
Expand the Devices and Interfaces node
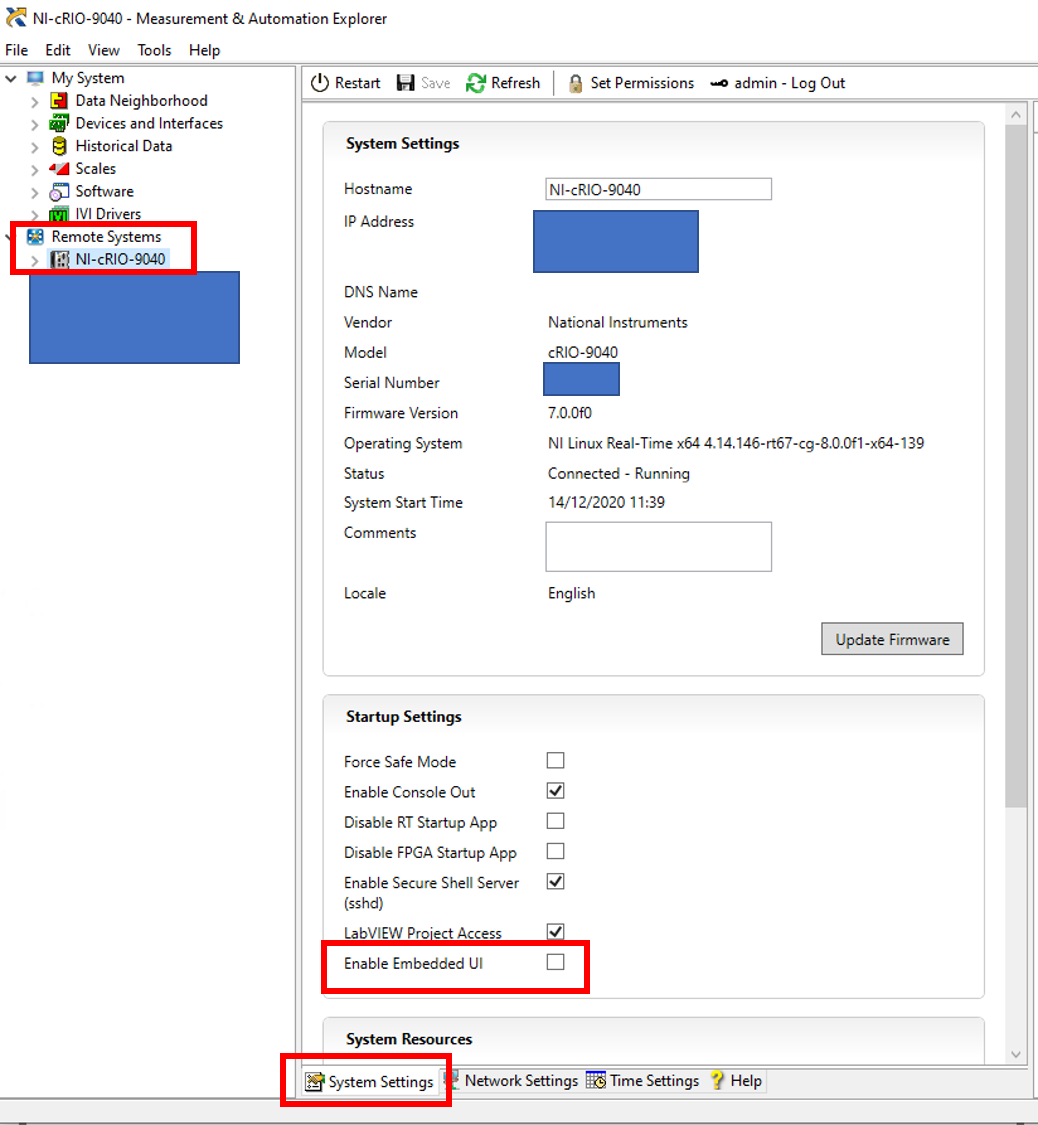pyautogui.click(x=34, y=124)
